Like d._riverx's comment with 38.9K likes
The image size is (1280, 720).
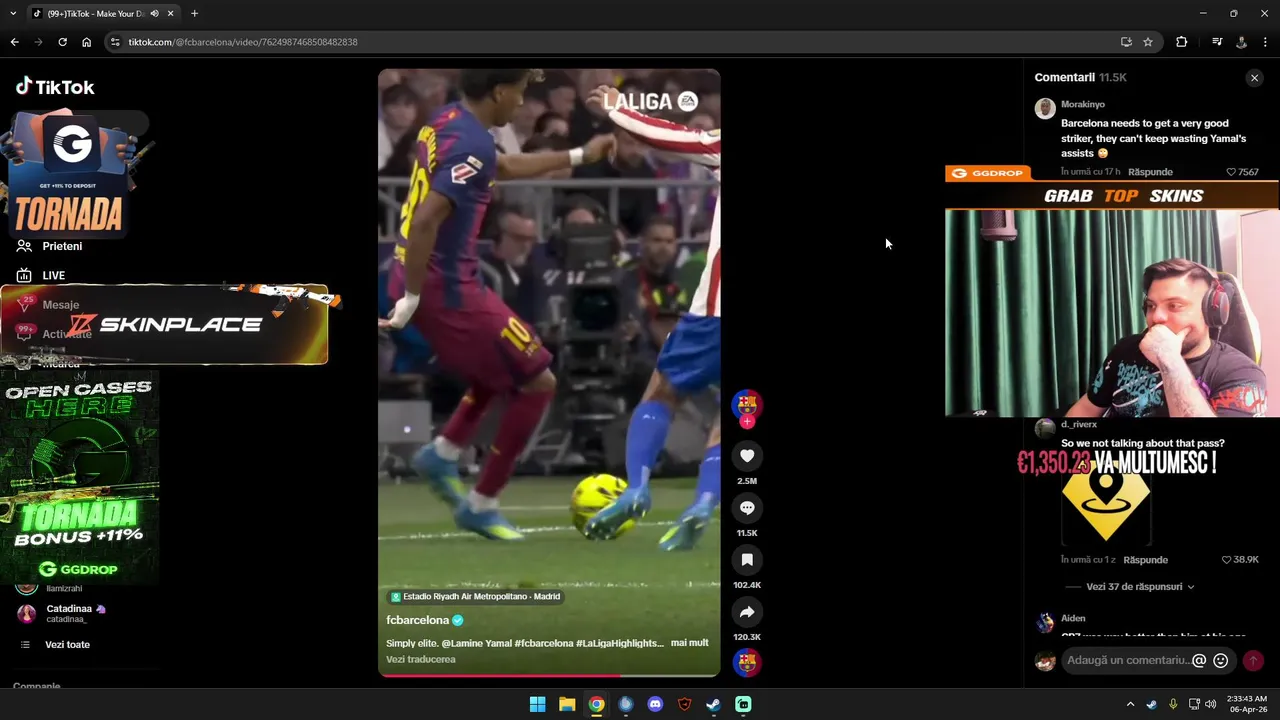tap(1227, 560)
